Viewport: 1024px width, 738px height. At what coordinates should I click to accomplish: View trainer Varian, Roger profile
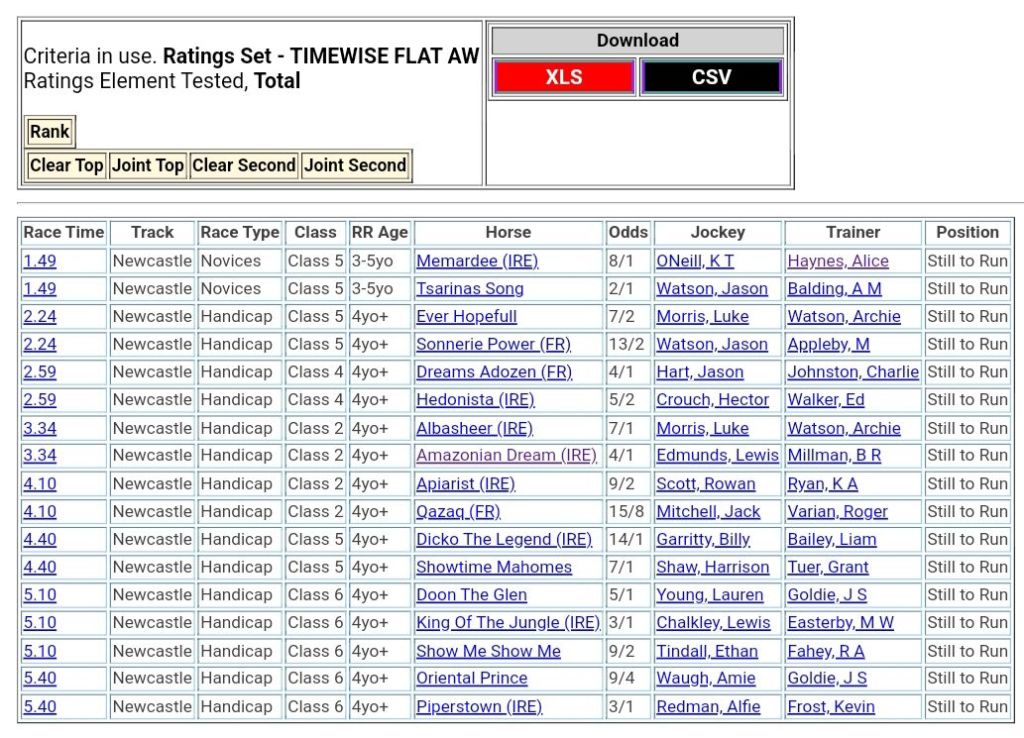point(837,511)
